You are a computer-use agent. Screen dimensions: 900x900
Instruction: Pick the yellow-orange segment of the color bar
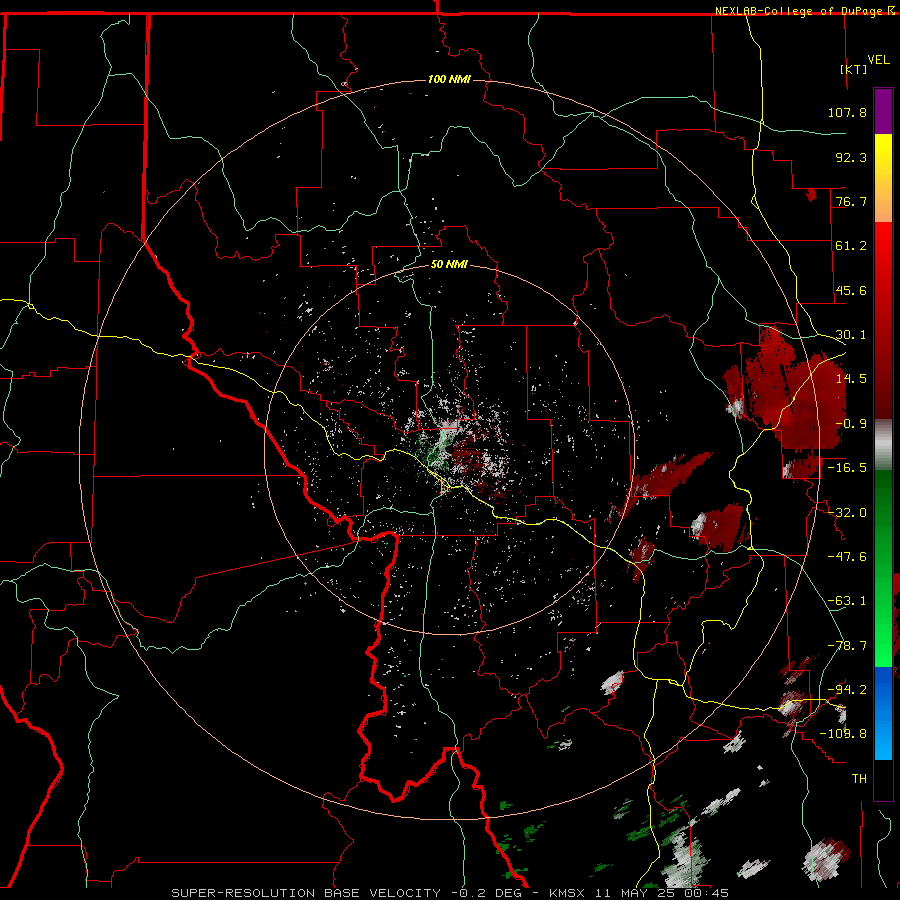[x=883, y=178]
